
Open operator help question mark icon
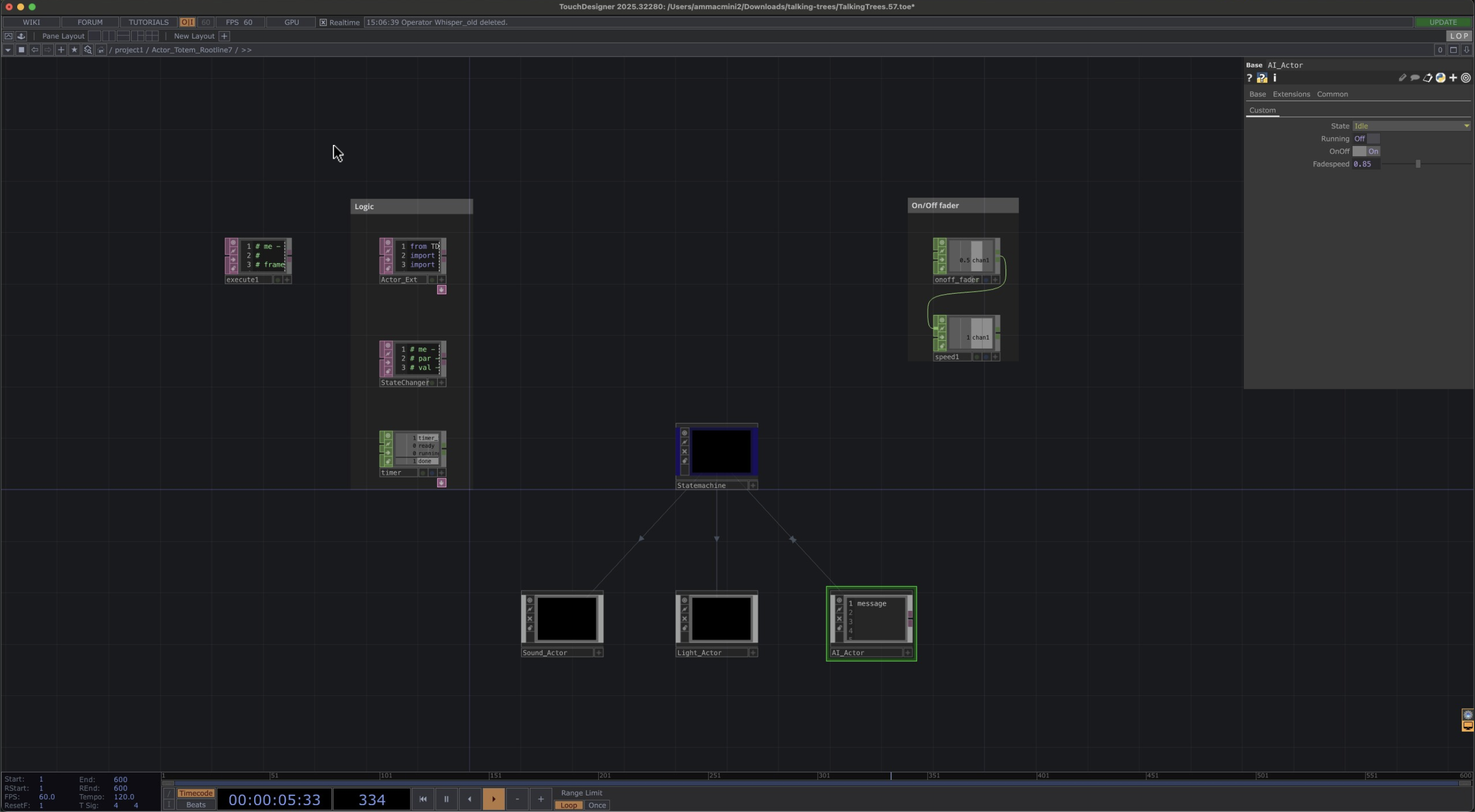[1249, 78]
